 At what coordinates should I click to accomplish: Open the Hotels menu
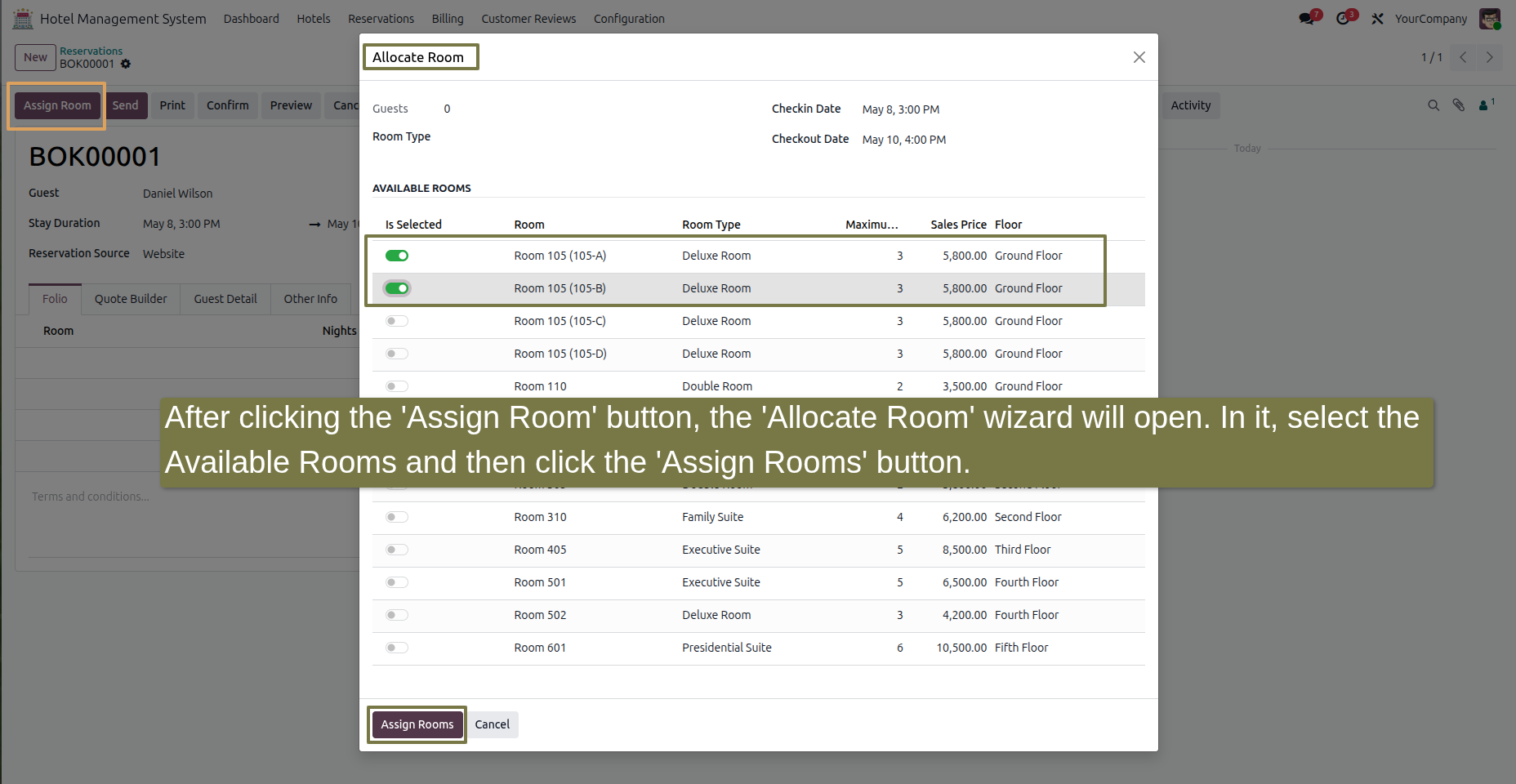314,19
